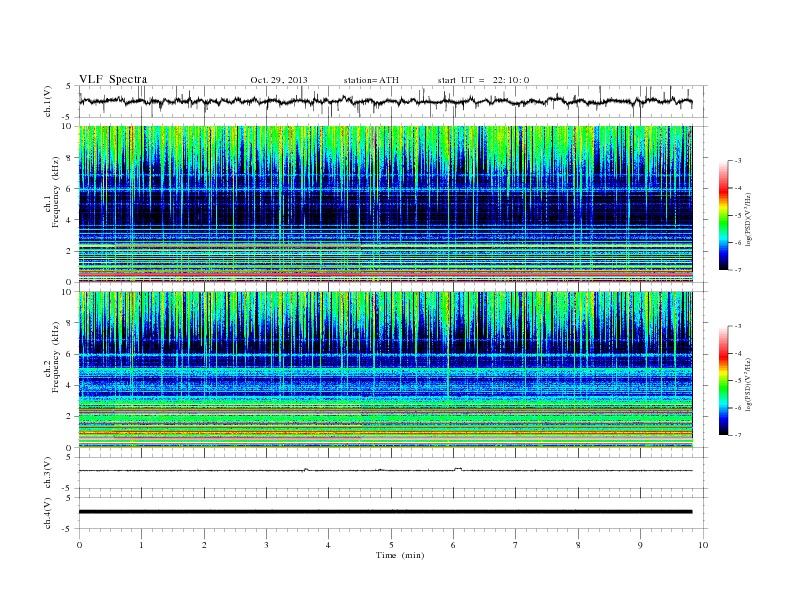Click the ch.1 'Frequency (kHz)' axis label
This screenshot has width=792, height=612.
[56, 192]
